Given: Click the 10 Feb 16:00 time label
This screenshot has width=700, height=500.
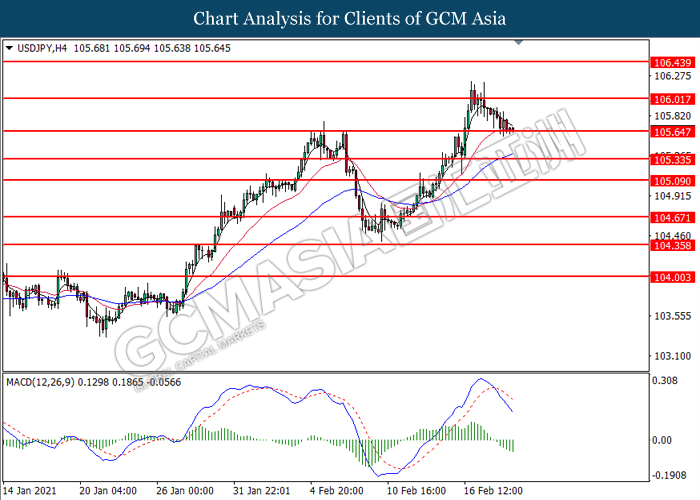Looking at the screenshot, I should click(417, 491).
